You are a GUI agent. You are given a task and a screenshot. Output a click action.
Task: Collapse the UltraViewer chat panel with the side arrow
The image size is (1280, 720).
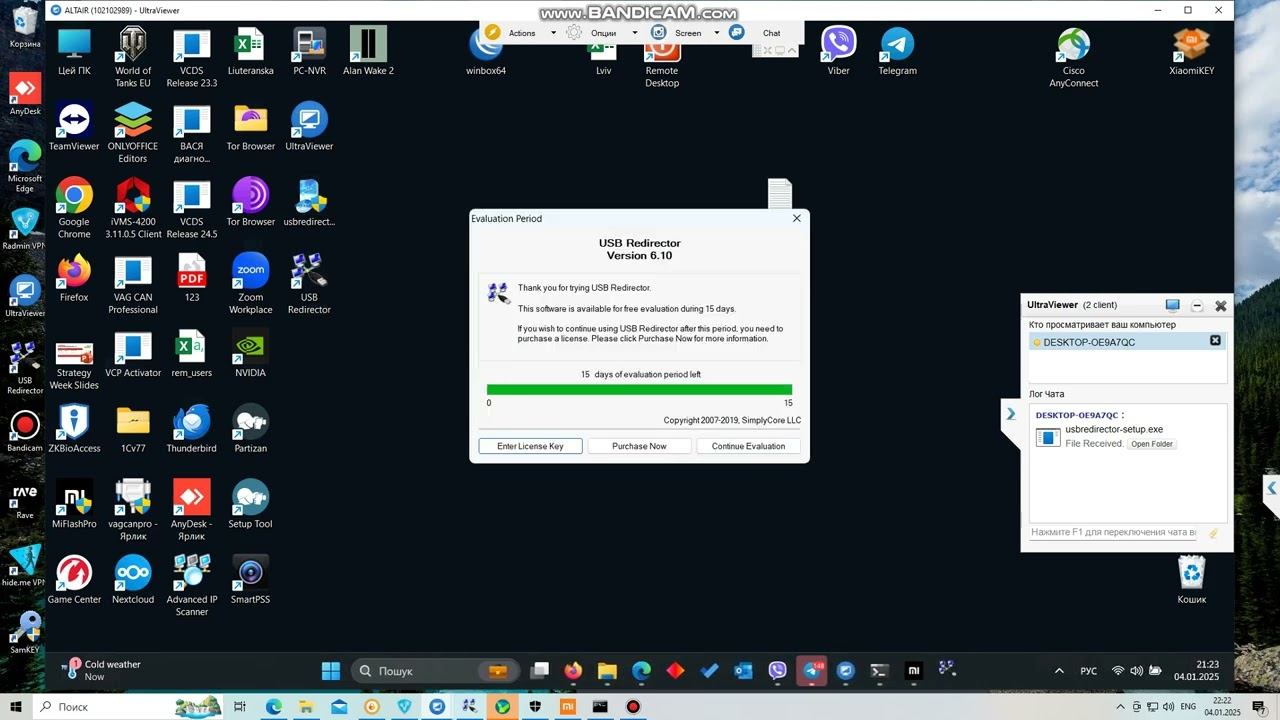click(1011, 414)
